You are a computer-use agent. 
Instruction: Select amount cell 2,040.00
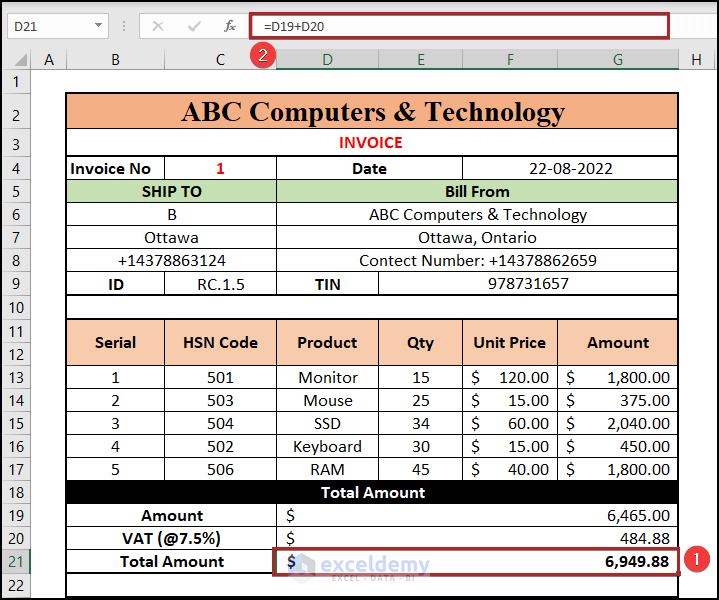[618, 423]
